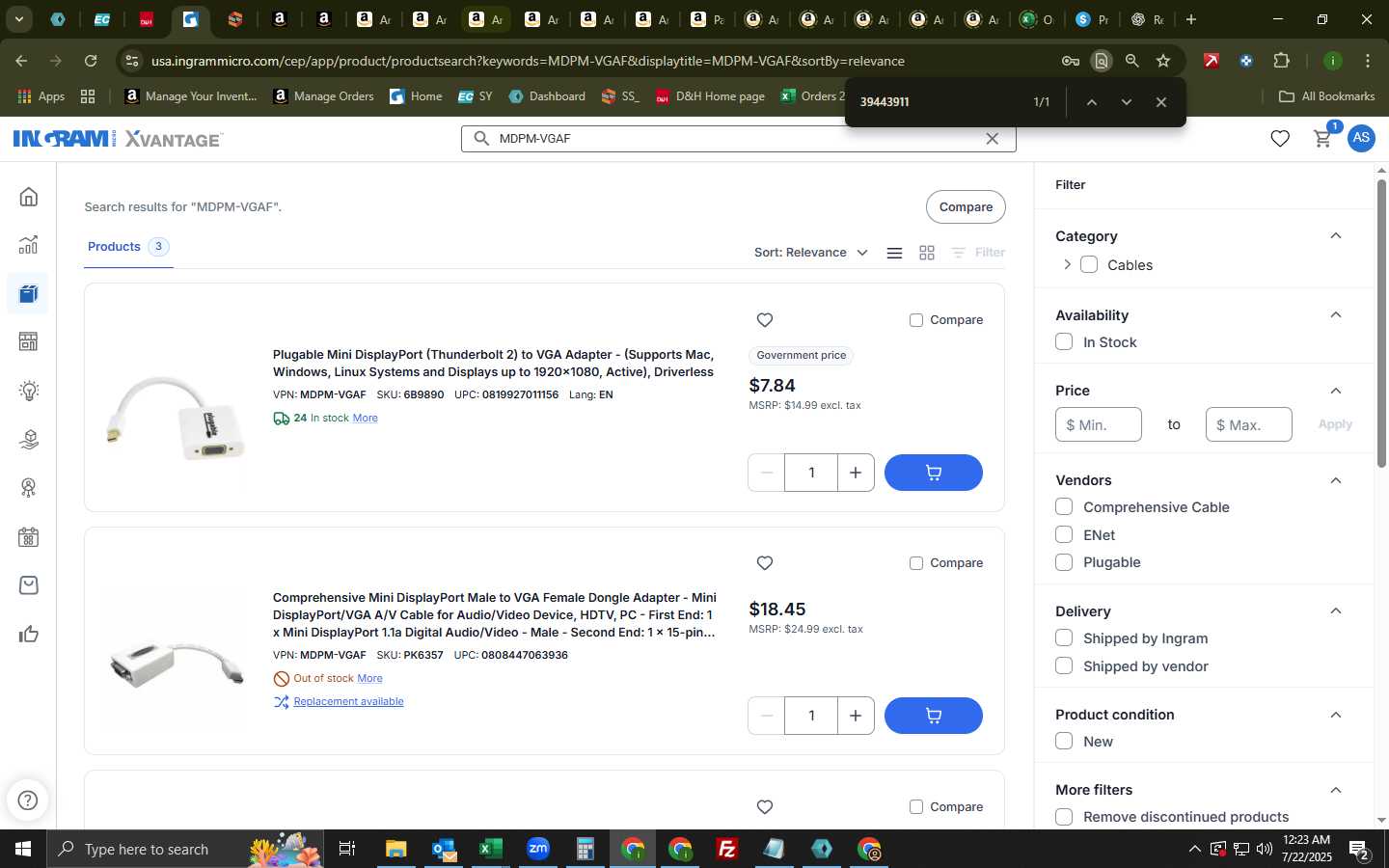Click the Compare button above results
Image resolution: width=1389 pixels, height=868 pixels.
[966, 207]
